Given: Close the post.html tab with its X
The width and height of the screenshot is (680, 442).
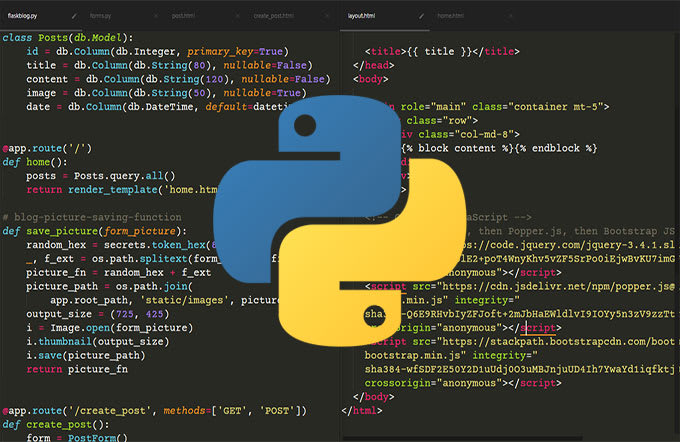Looking at the screenshot, I should (238, 16).
